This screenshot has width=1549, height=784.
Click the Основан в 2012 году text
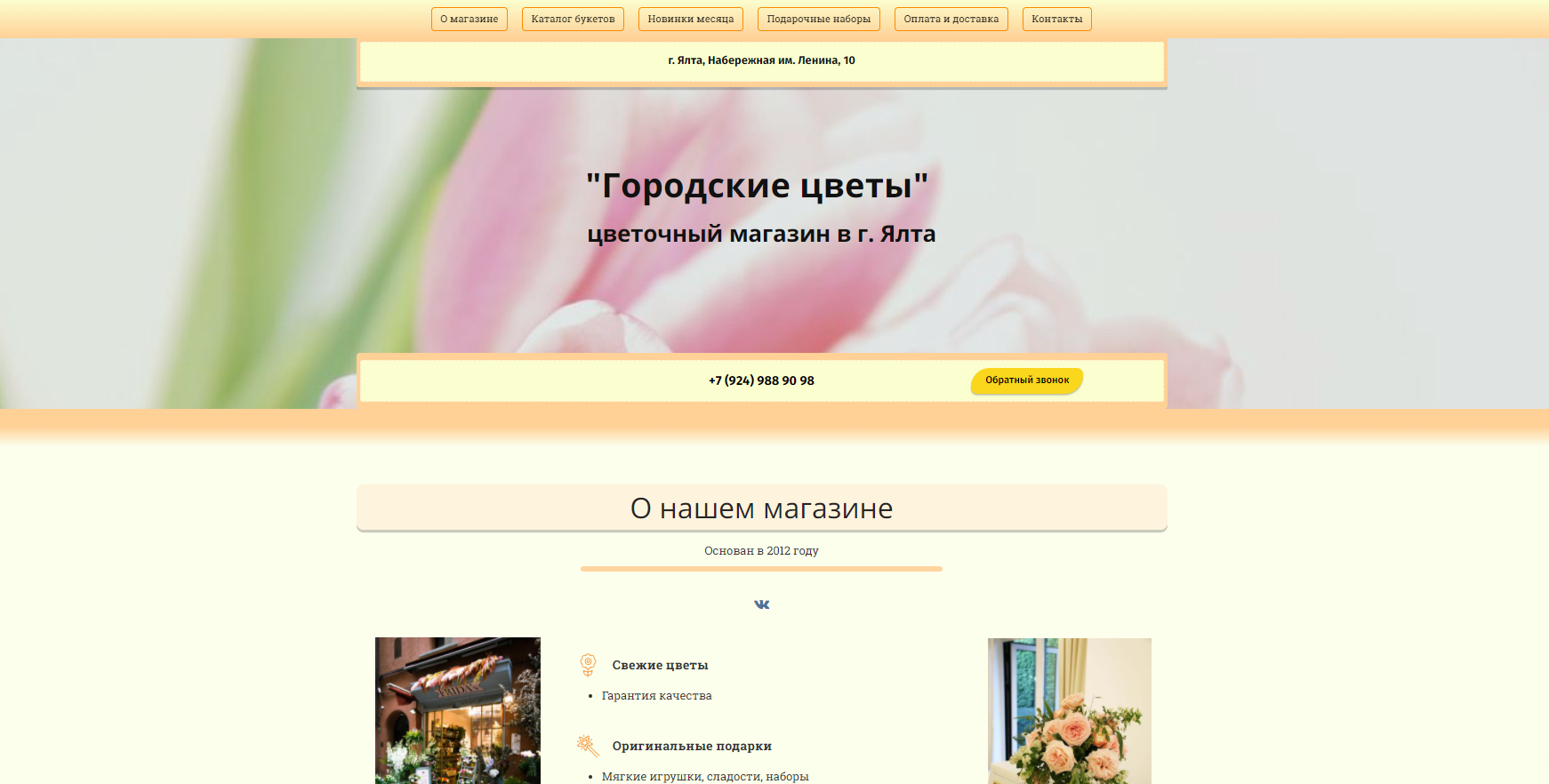761,551
